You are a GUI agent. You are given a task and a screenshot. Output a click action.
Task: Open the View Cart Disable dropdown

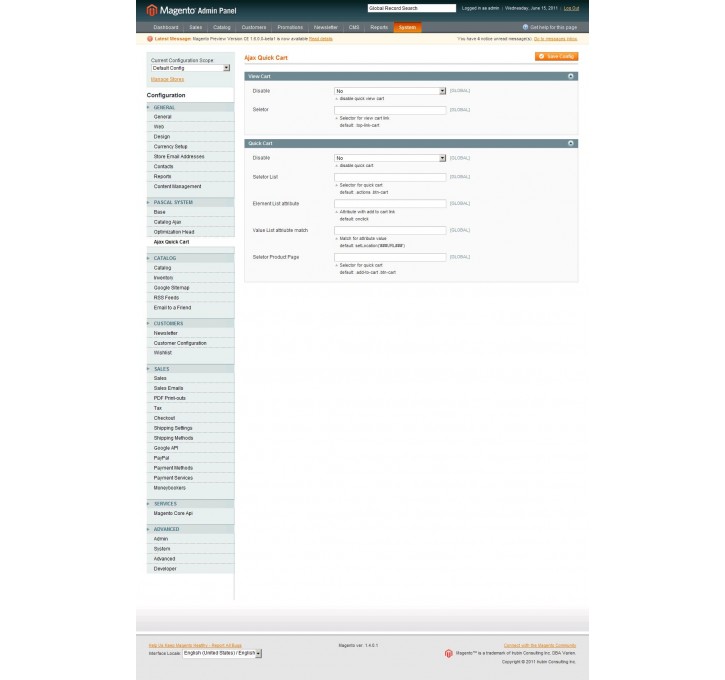click(390, 91)
